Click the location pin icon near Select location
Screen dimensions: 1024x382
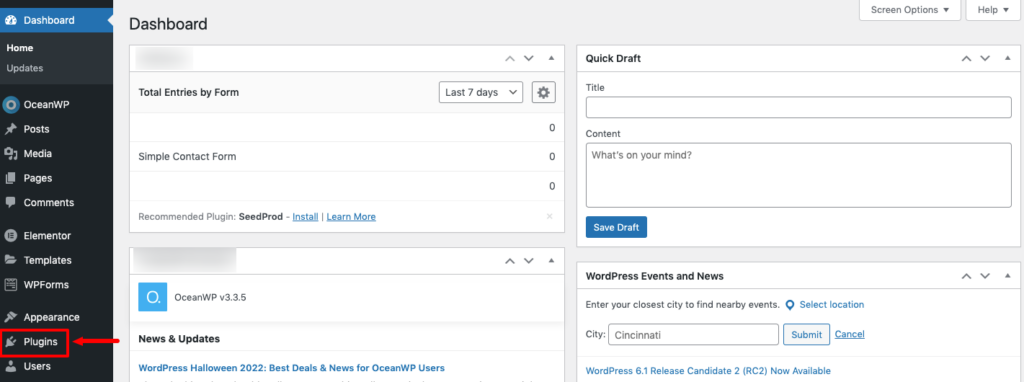(790, 305)
